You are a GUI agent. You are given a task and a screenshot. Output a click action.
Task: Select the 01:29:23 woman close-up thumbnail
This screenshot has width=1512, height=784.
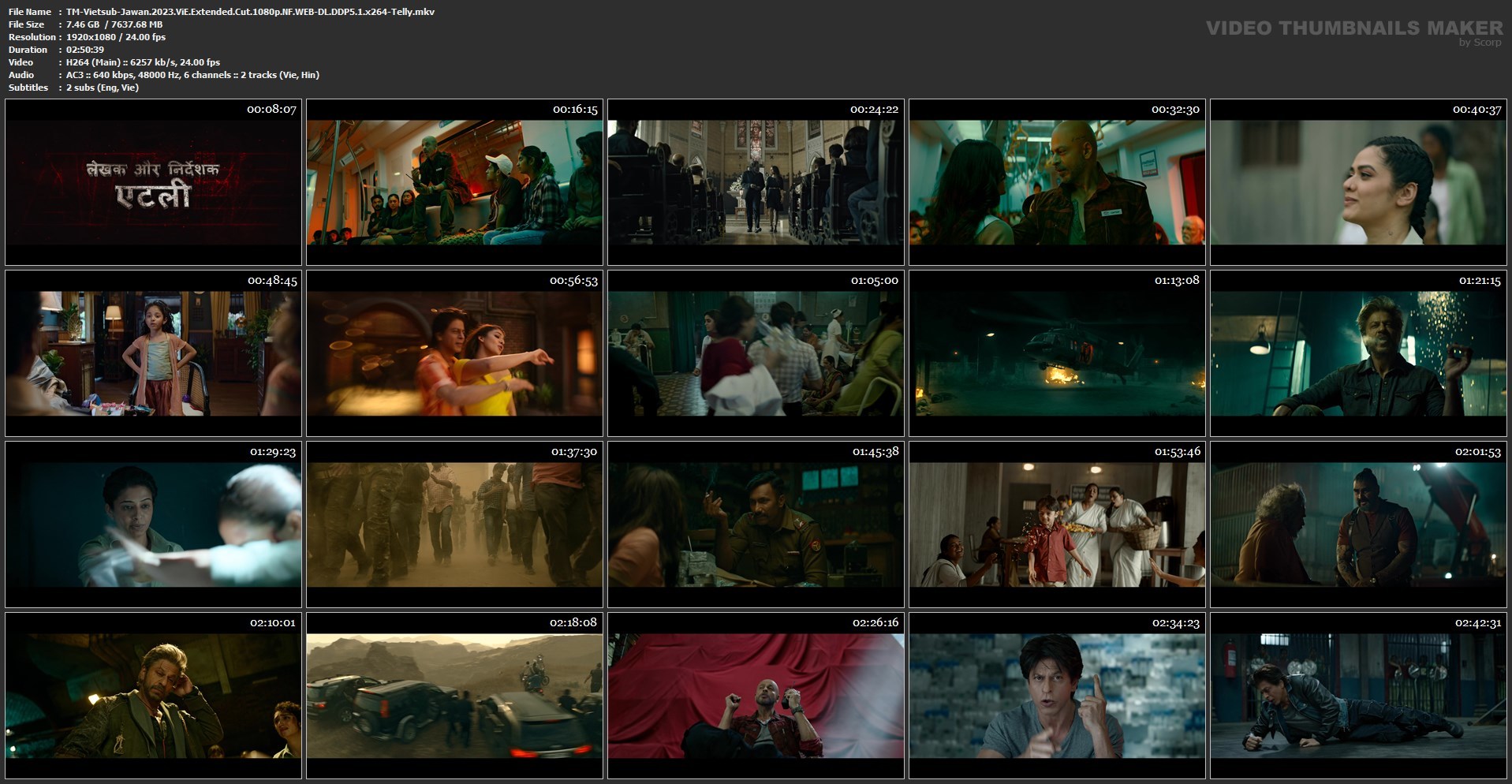point(153,525)
